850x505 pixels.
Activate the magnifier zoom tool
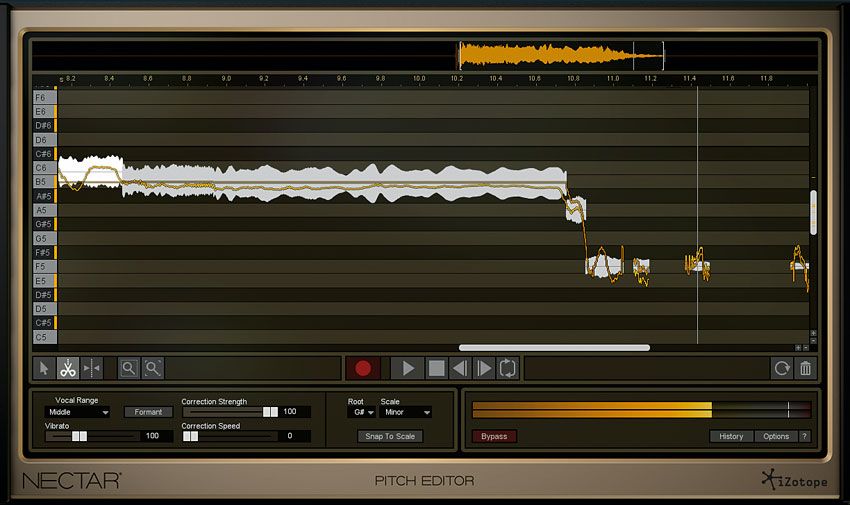[x=128, y=368]
